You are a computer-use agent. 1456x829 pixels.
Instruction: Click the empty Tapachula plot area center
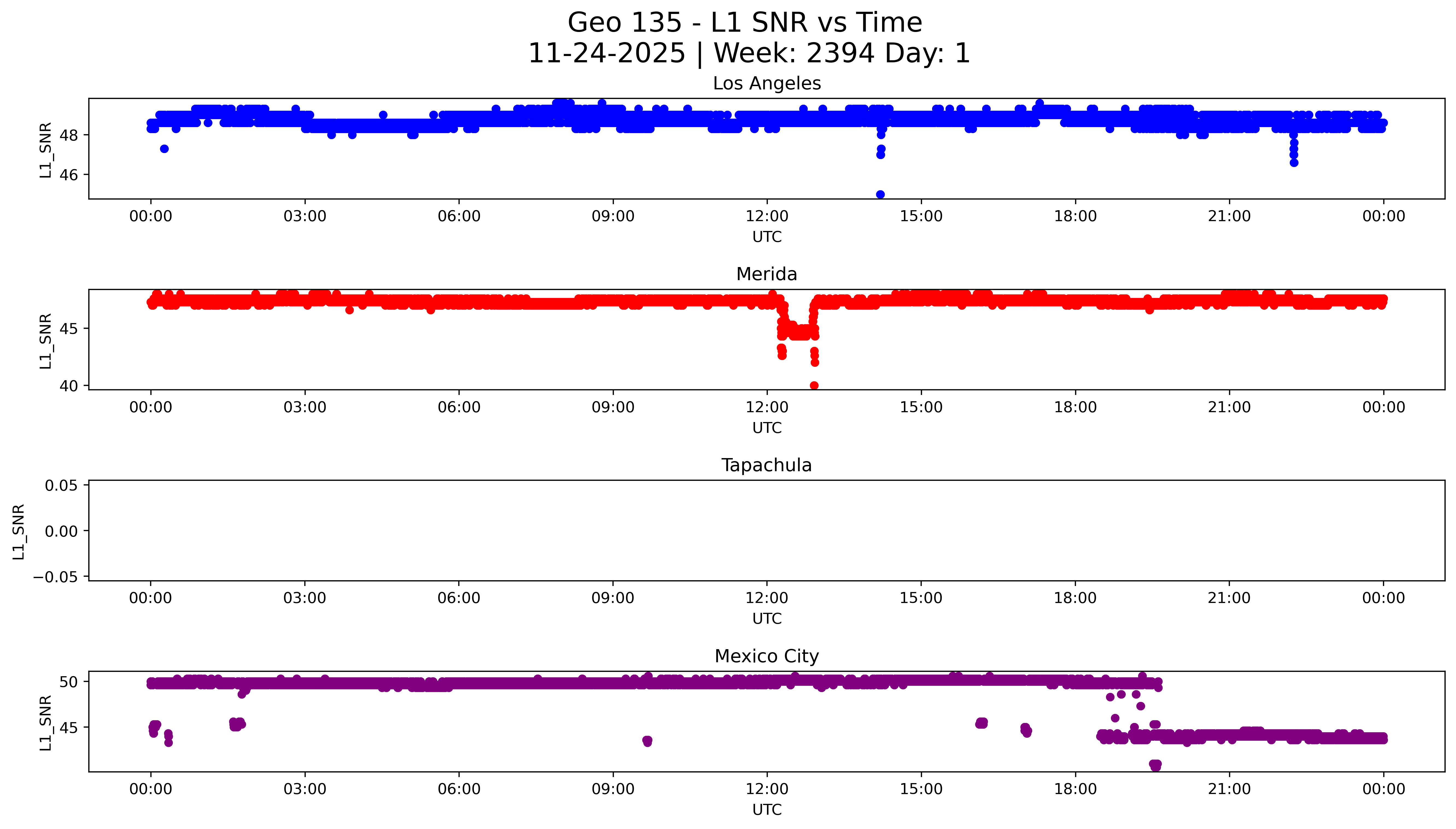766,531
